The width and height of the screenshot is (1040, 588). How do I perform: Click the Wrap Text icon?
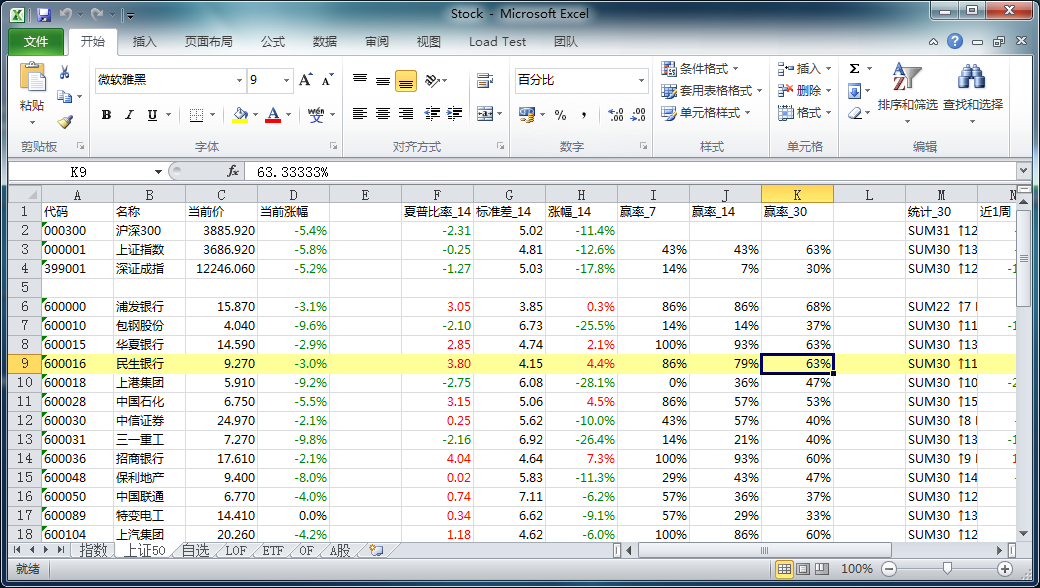click(x=485, y=80)
